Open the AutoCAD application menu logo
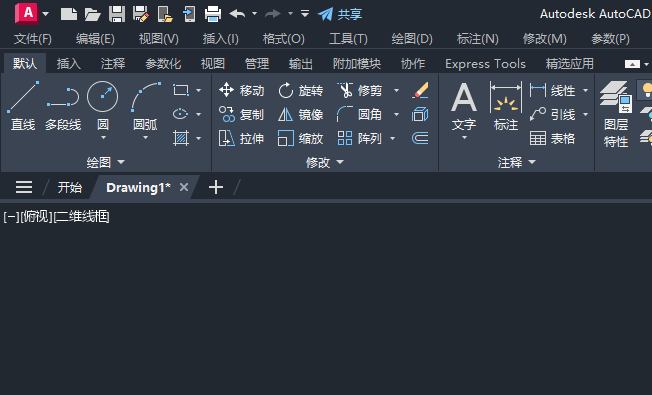 click(26, 13)
